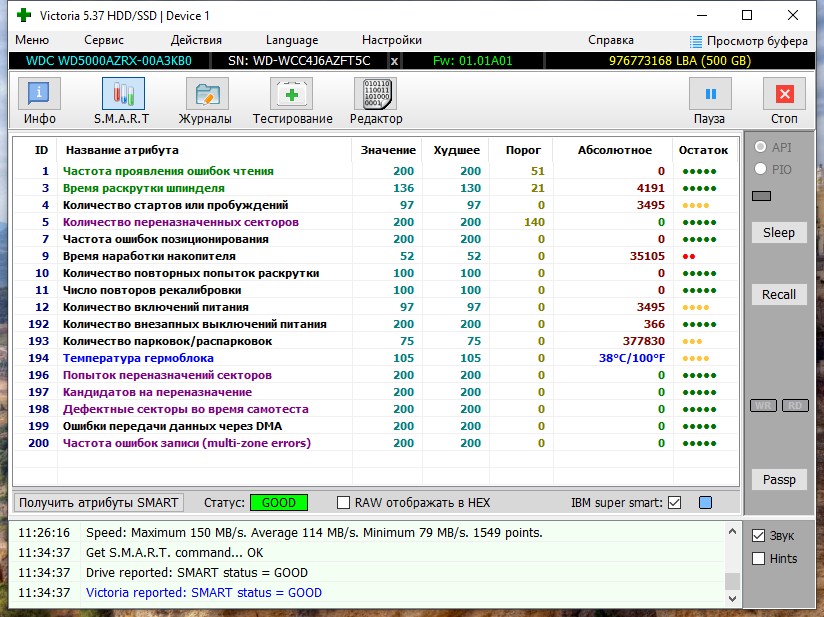Click the red Стоп stop icon

tap(784, 94)
